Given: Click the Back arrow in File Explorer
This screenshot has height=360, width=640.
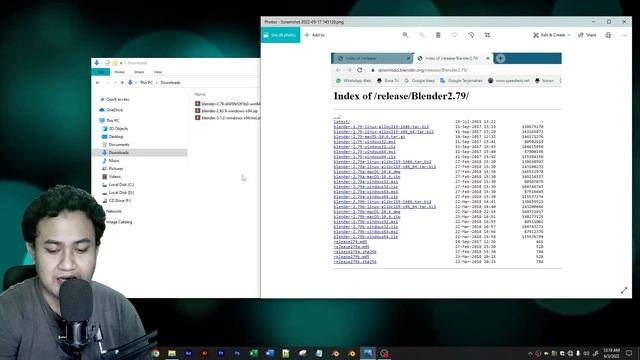Looking at the screenshot, I should pos(98,82).
